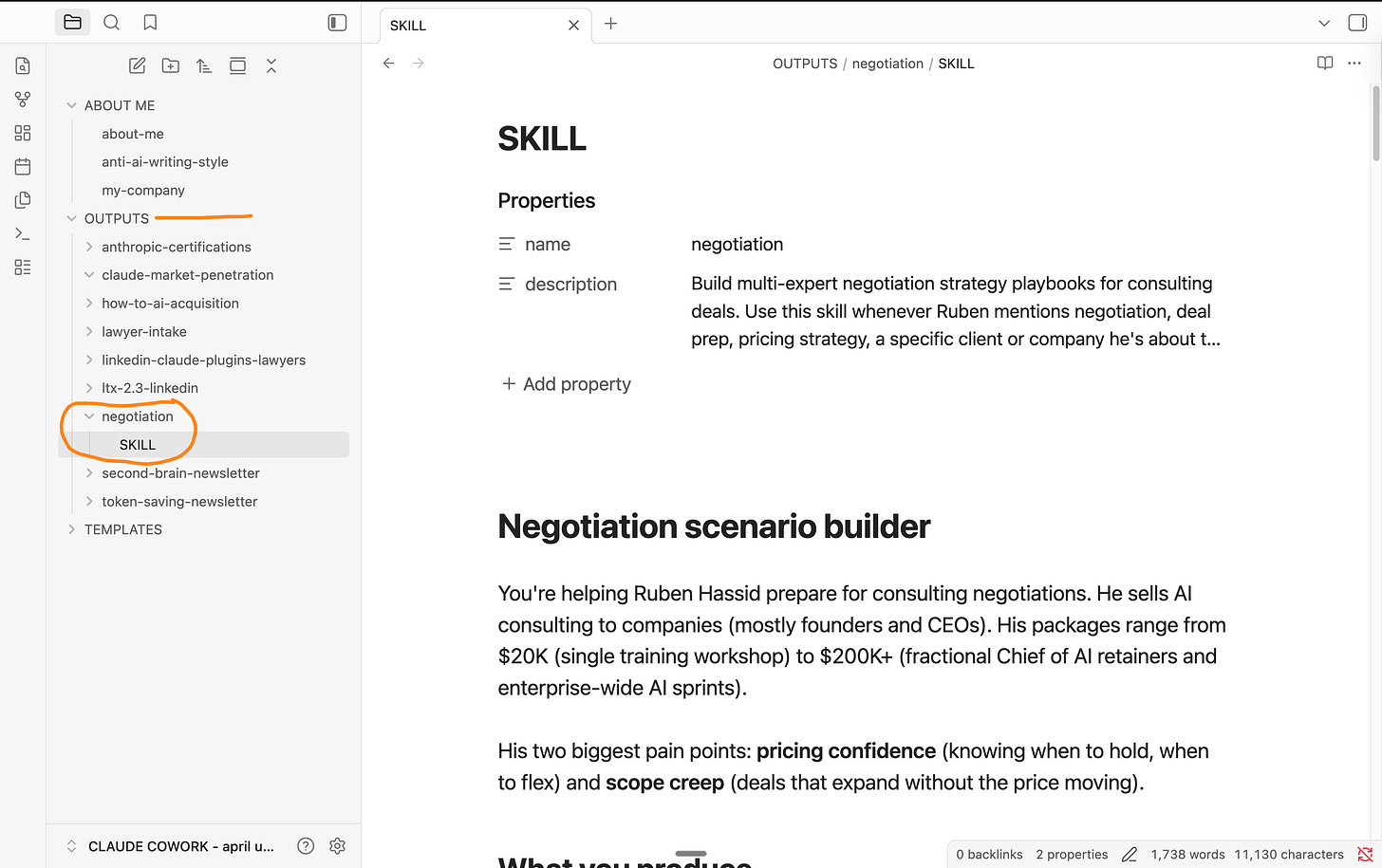Open the search pane icon
This screenshot has width=1382, height=868.
click(111, 22)
